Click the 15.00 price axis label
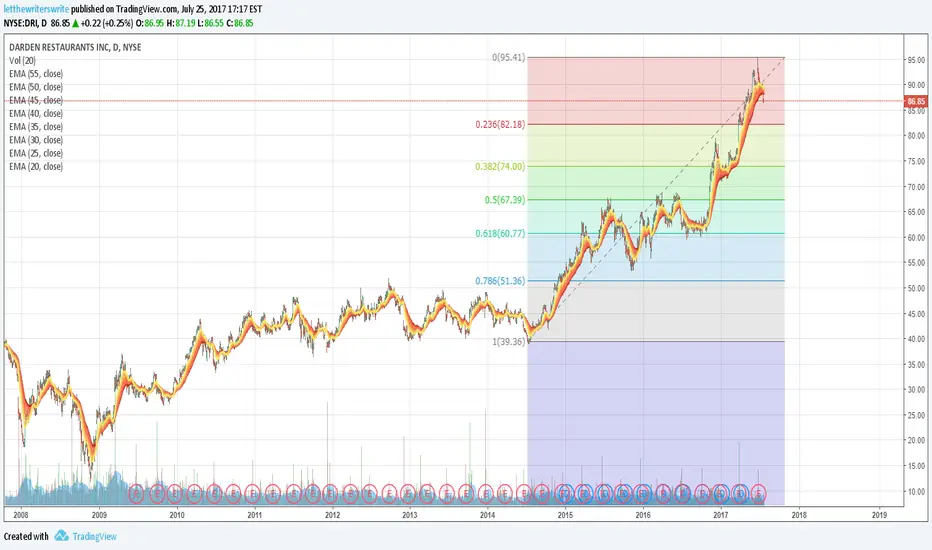The image size is (932, 550). (x=916, y=466)
